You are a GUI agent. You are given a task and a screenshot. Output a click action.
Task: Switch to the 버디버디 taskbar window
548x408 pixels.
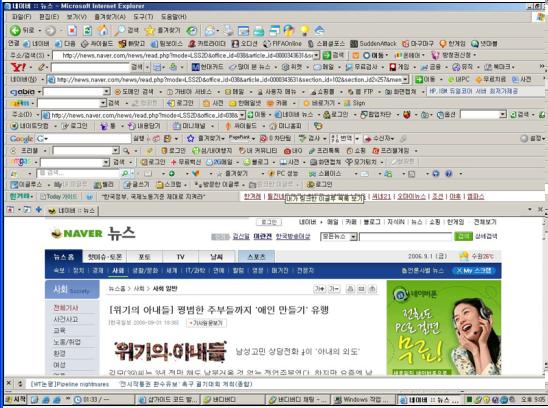(x=232, y=399)
